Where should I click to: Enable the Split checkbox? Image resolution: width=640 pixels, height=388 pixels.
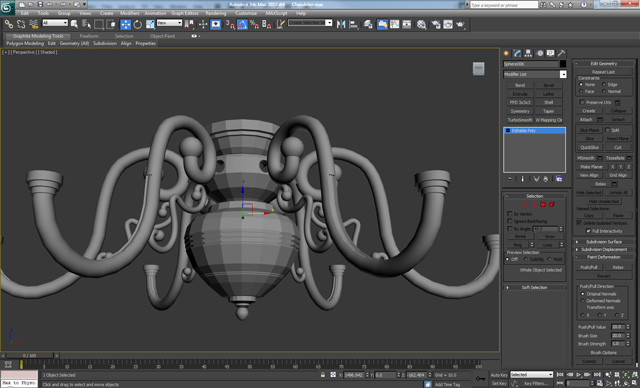point(607,130)
